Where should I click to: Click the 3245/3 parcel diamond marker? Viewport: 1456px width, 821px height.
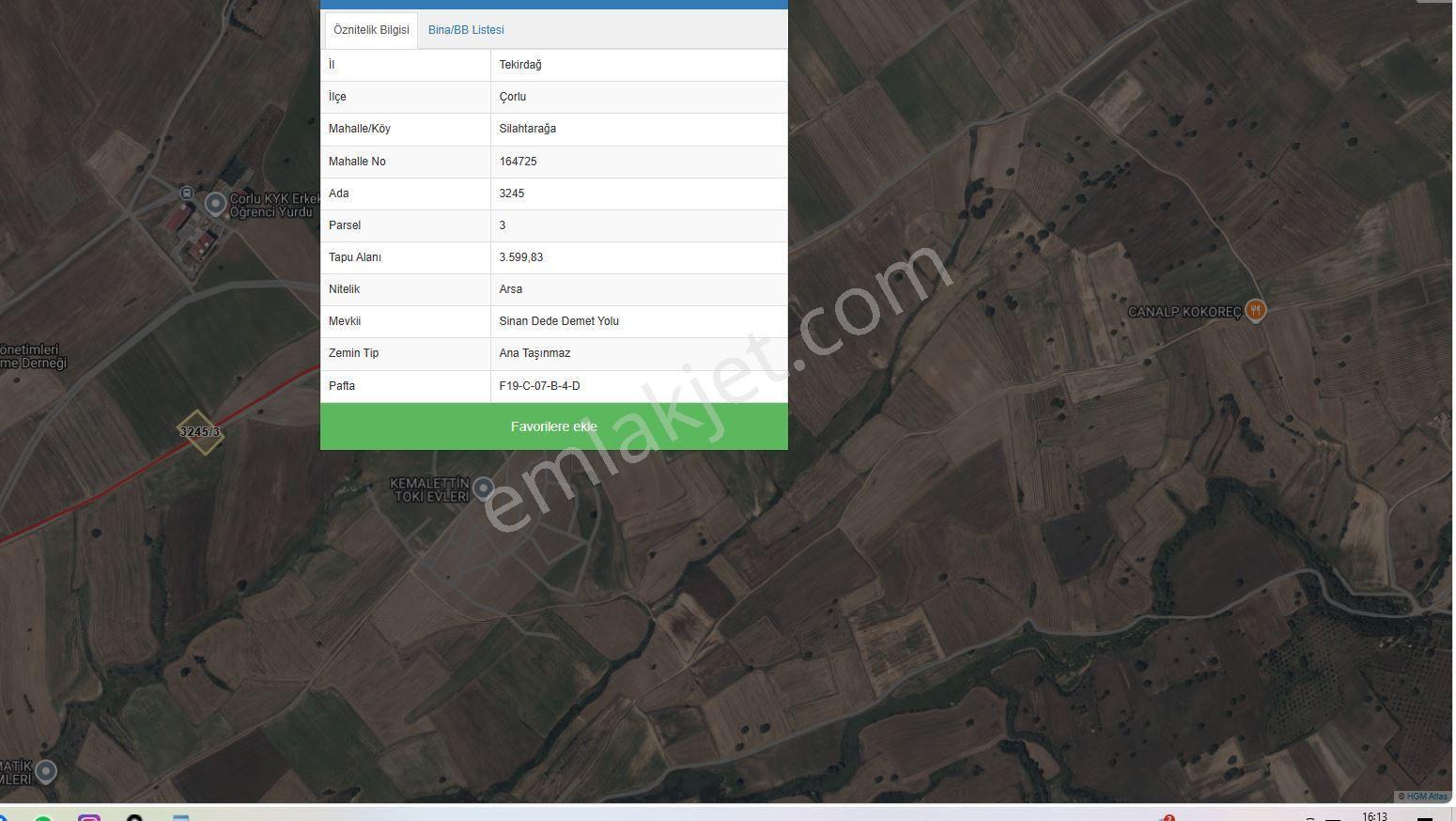(200, 432)
